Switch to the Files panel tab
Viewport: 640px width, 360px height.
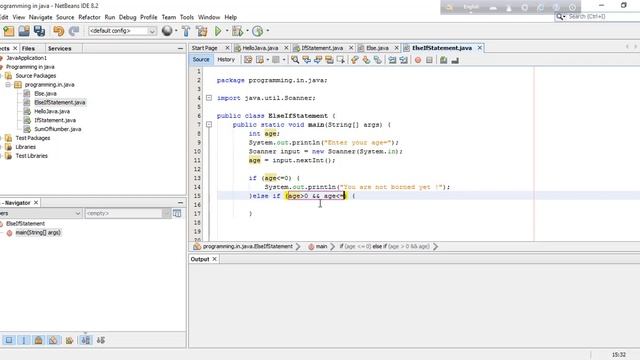[28, 48]
